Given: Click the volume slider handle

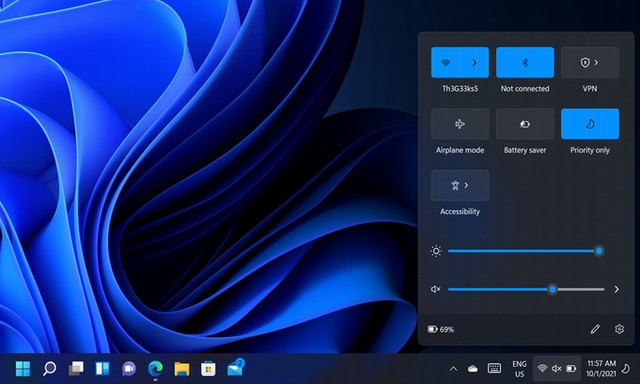Looking at the screenshot, I should coord(552,289).
